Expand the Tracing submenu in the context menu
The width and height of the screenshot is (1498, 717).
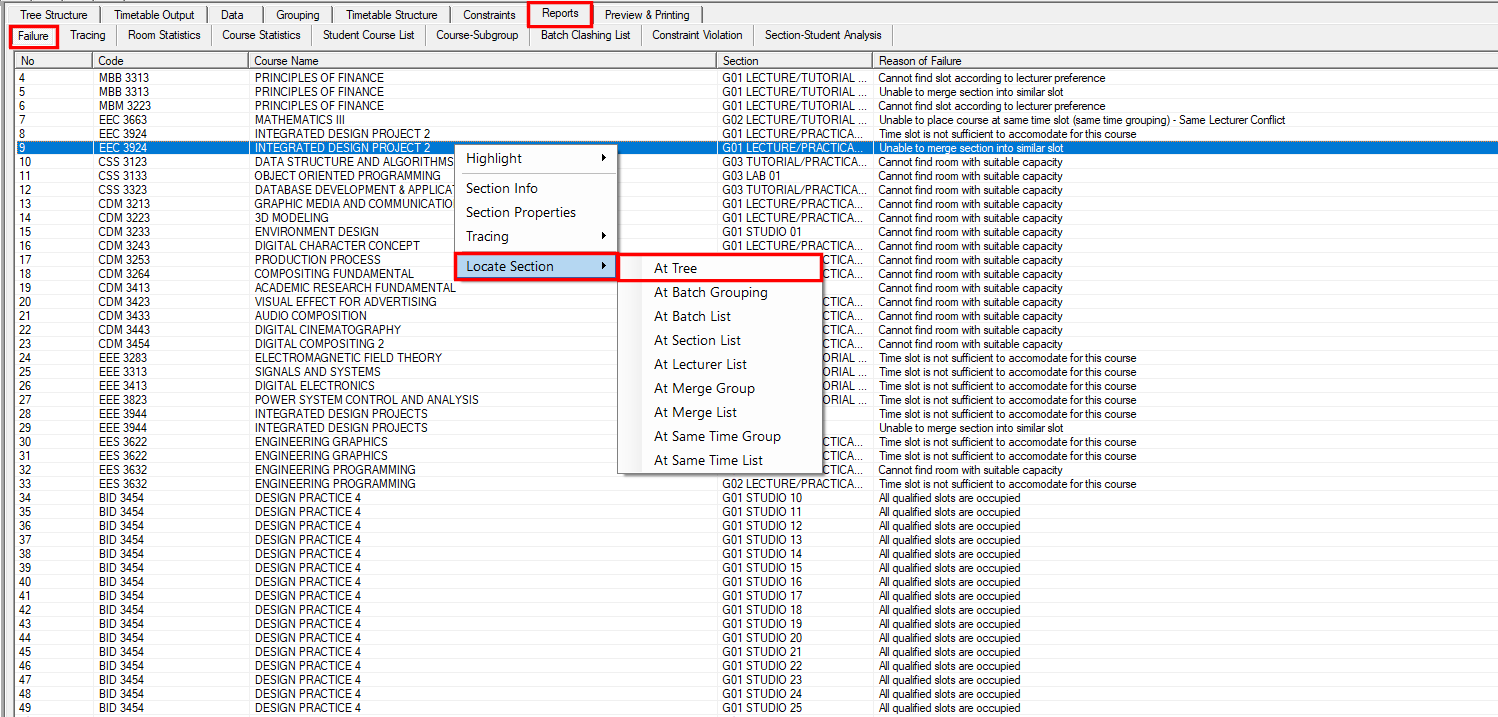[536, 236]
